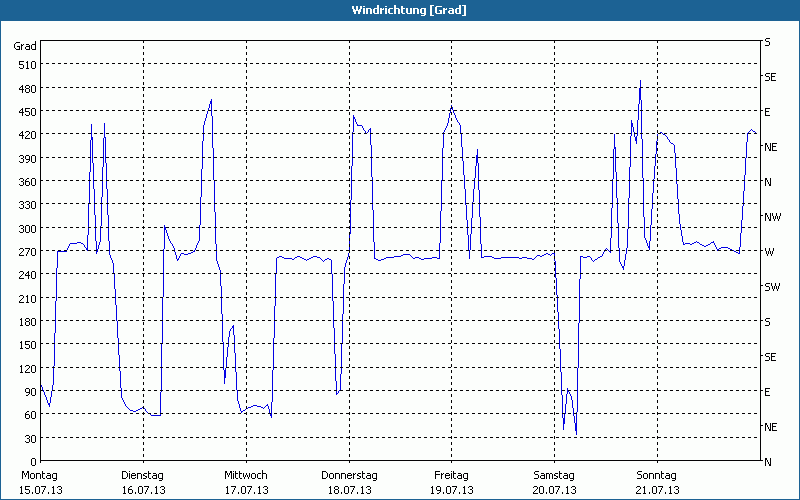Click the "Grad" unit label above y-axis
The image size is (800, 500).
tap(25, 46)
